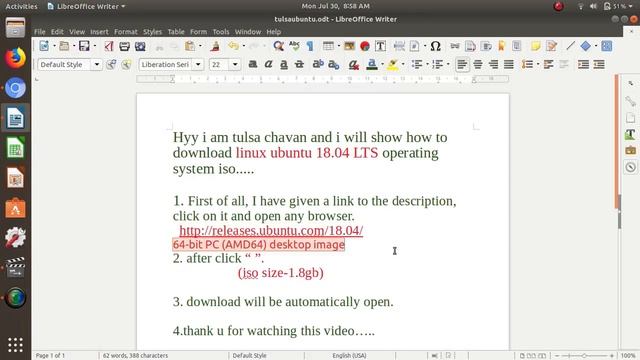Screen dimensions: 640x360
Task: Insert image icon
Action: coord(349,46)
